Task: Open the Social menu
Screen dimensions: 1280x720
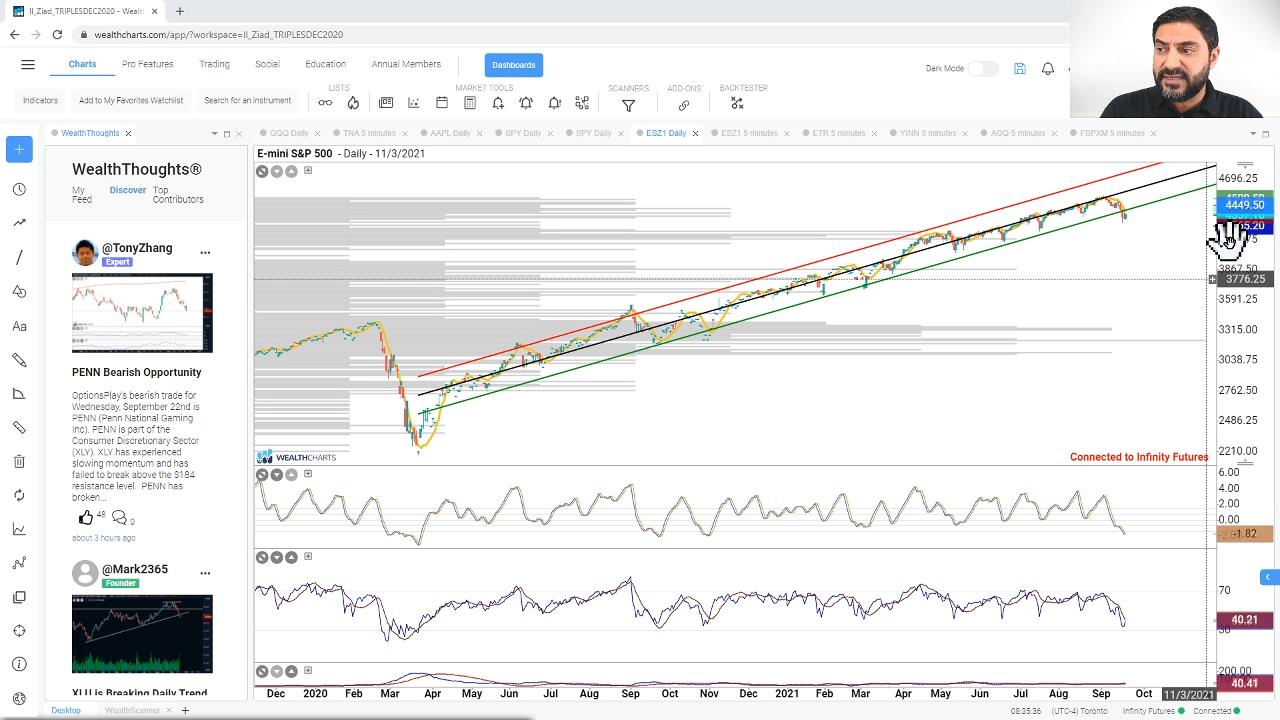Action: [267, 64]
